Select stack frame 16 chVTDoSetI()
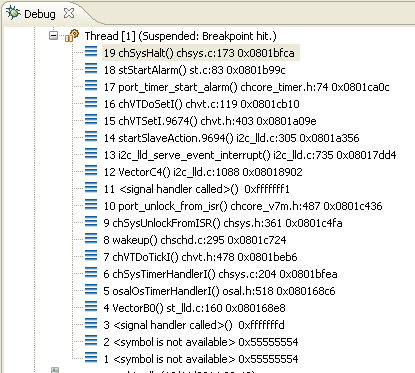 [201, 104]
